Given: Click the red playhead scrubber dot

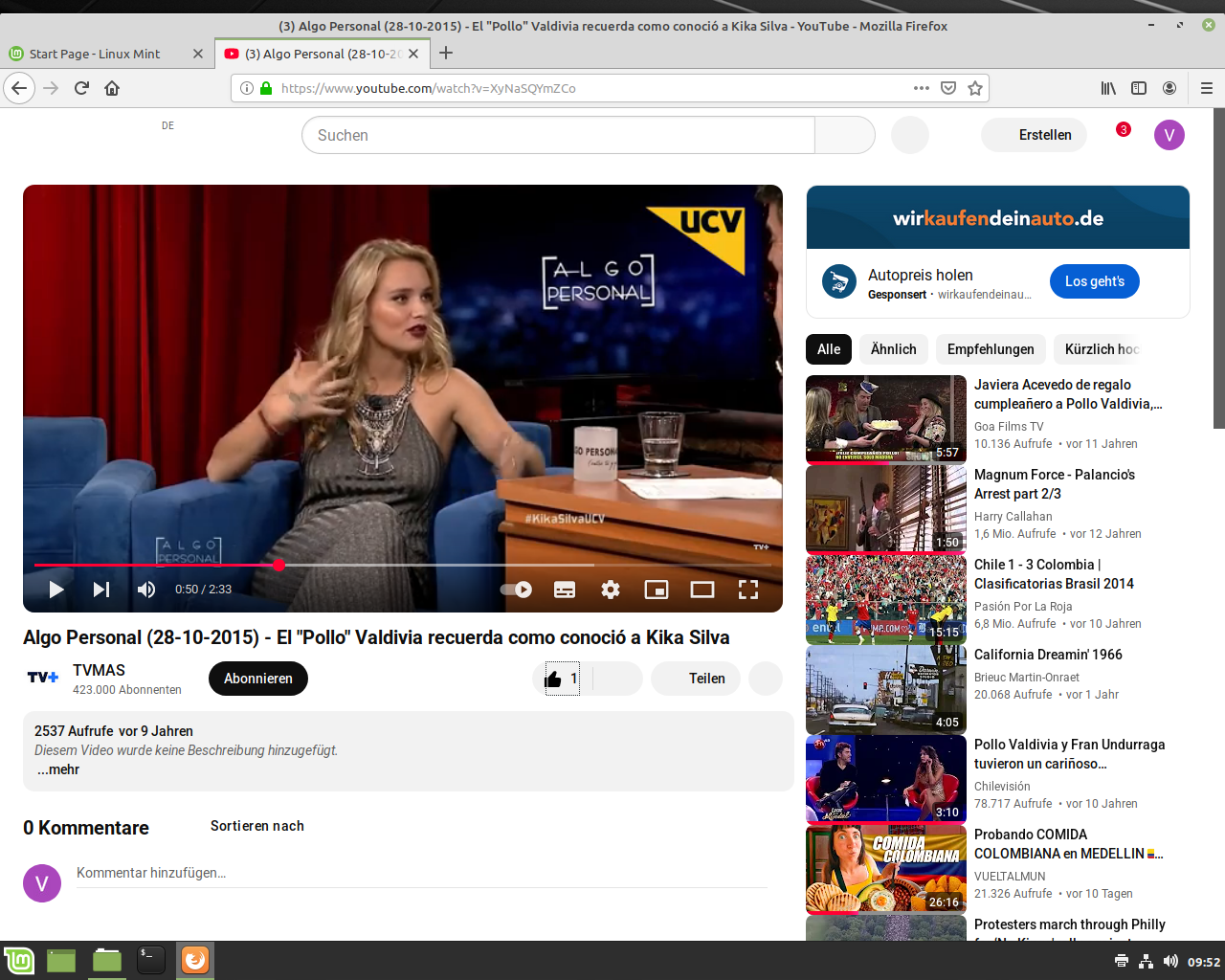Looking at the screenshot, I should [278, 565].
